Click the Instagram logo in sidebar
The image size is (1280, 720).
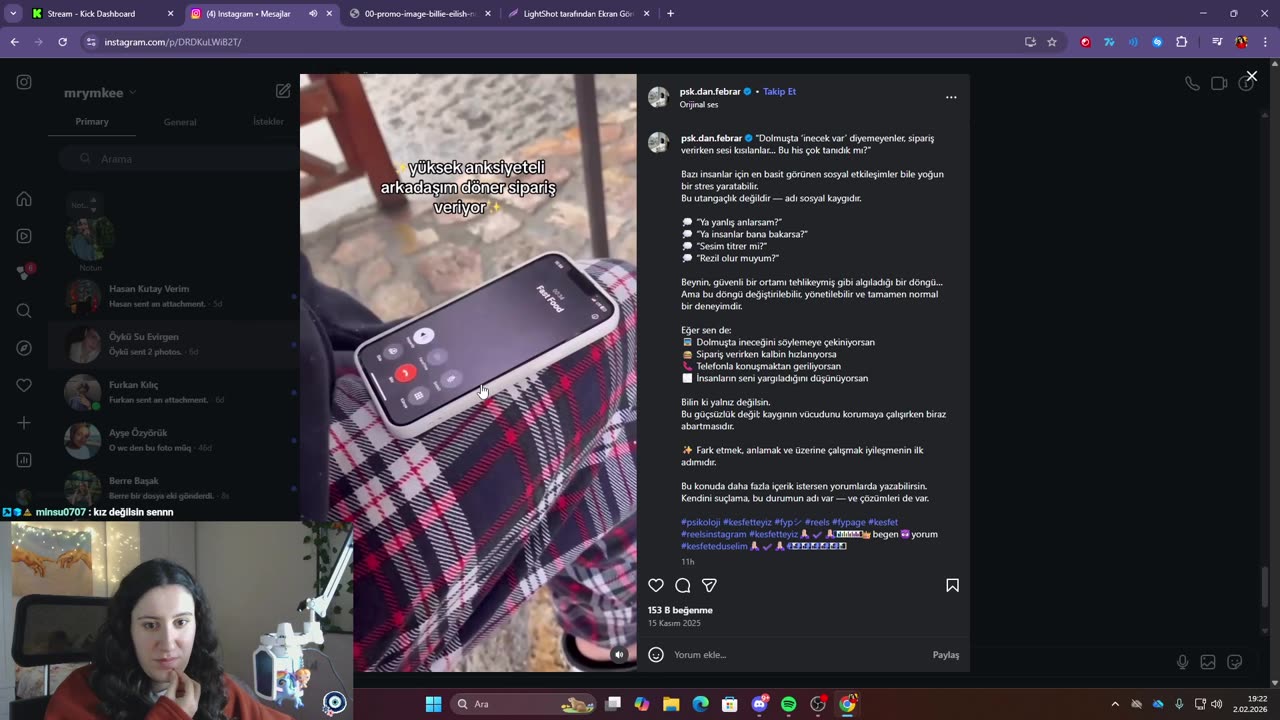[x=24, y=82]
